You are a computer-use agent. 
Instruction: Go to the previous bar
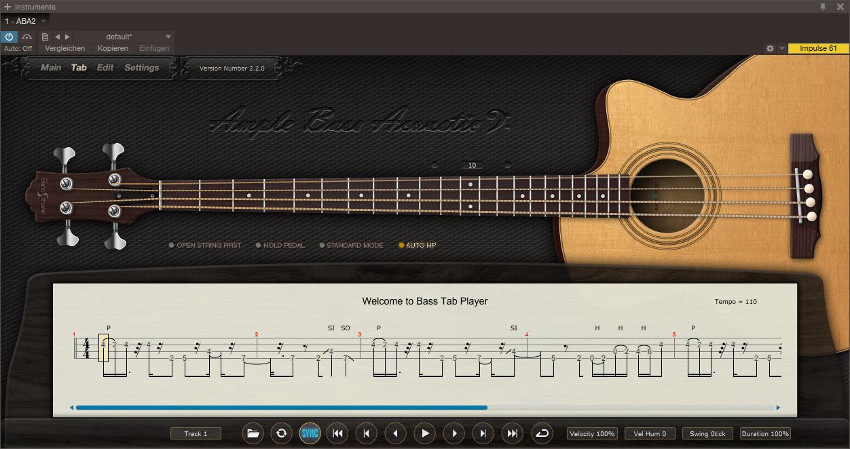pyautogui.click(x=366, y=433)
